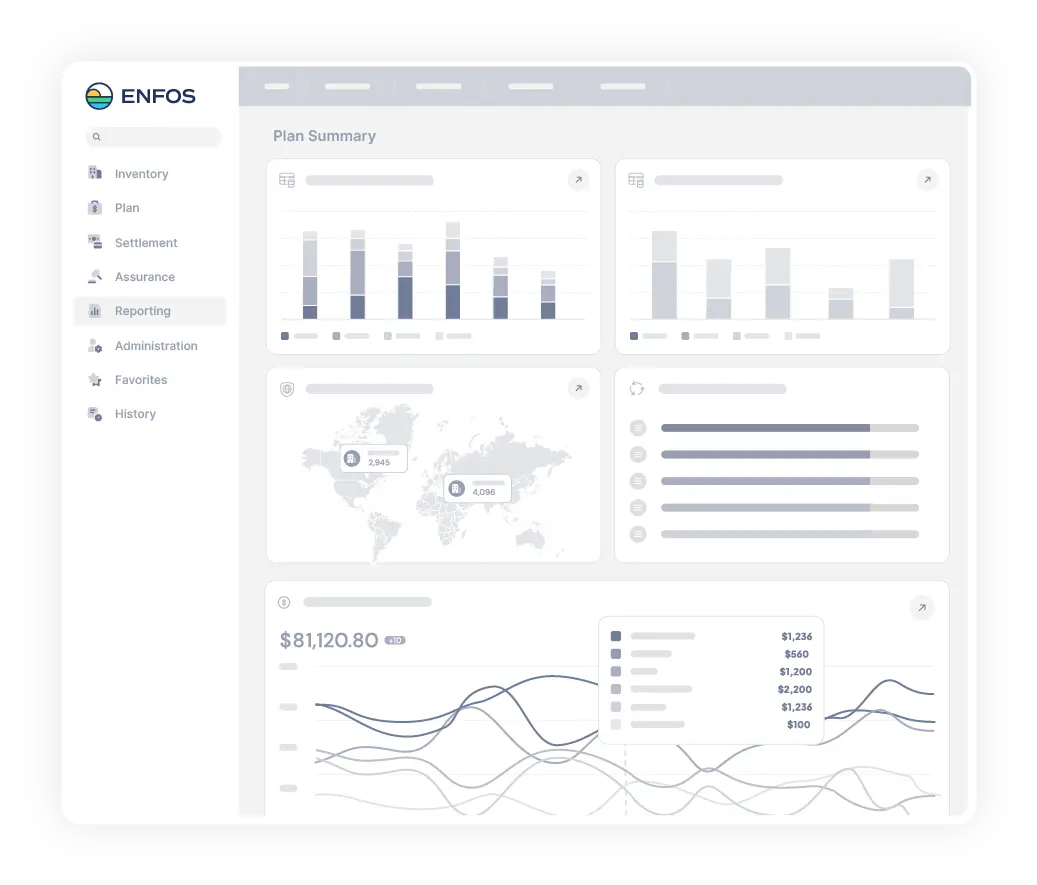Expand the map card using the corner arrow
This screenshot has width=1037, height=885.
click(x=578, y=388)
